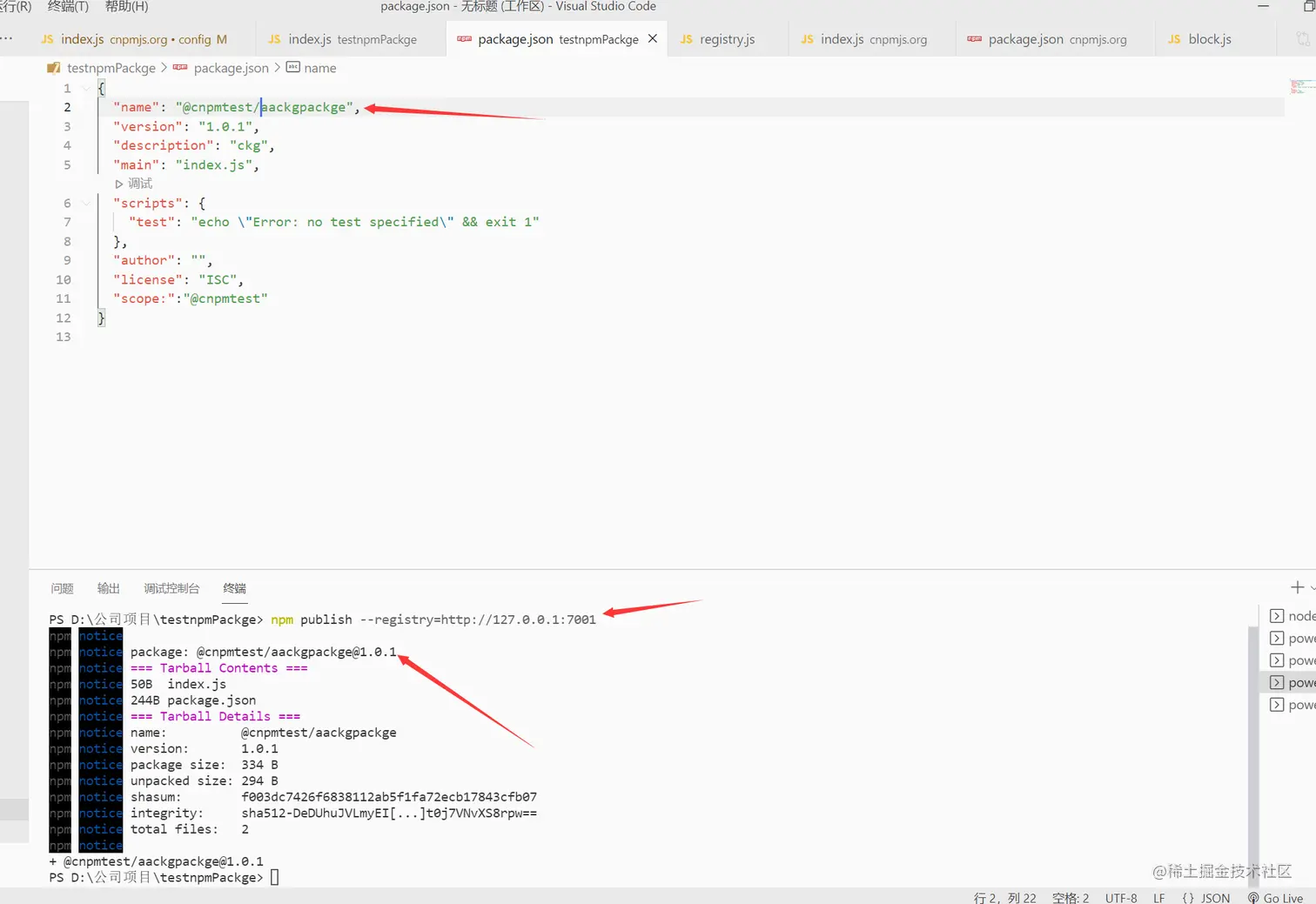Open the 问题 problems panel tab
The width and height of the screenshot is (1316, 904).
click(62, 588)
